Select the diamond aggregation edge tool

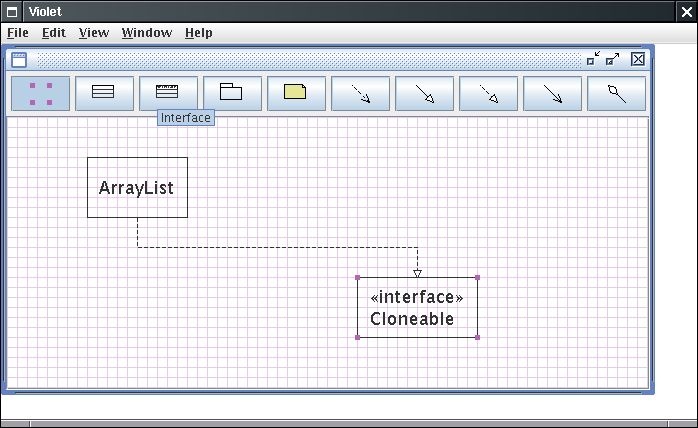[x=617, y=94]
